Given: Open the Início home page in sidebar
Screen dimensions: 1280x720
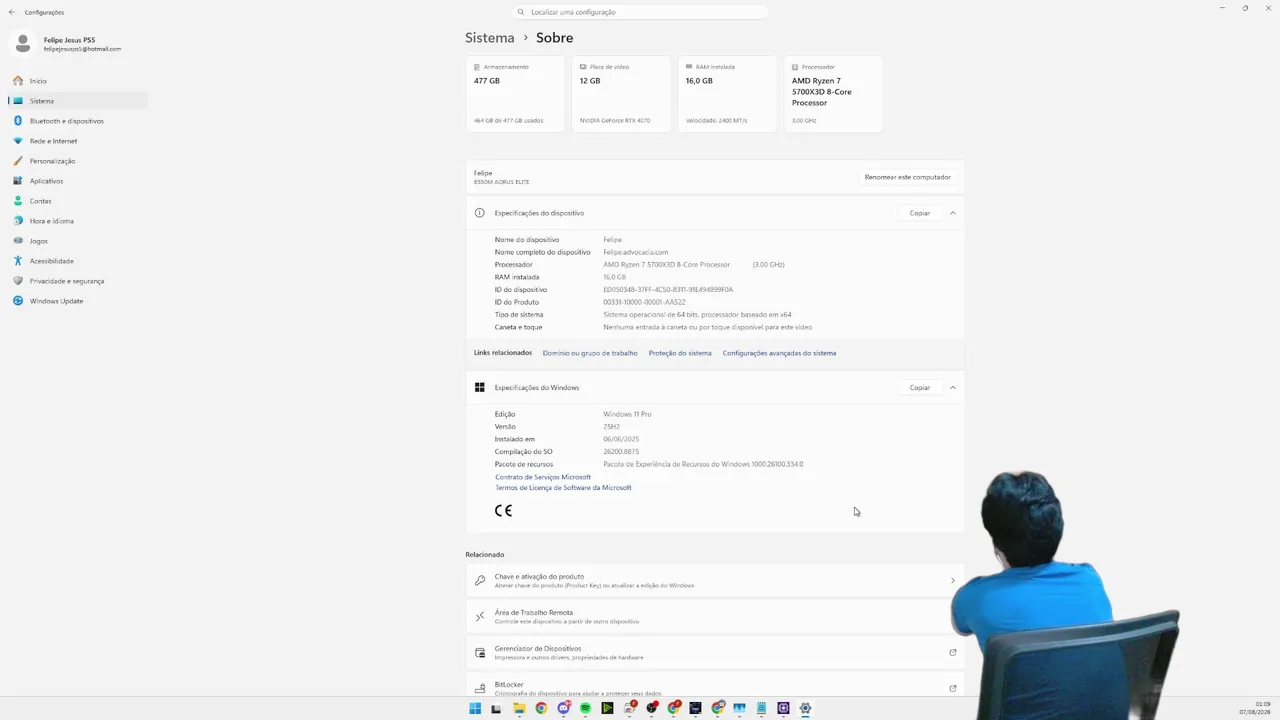Looking at the screenshot, I should 78,81.
